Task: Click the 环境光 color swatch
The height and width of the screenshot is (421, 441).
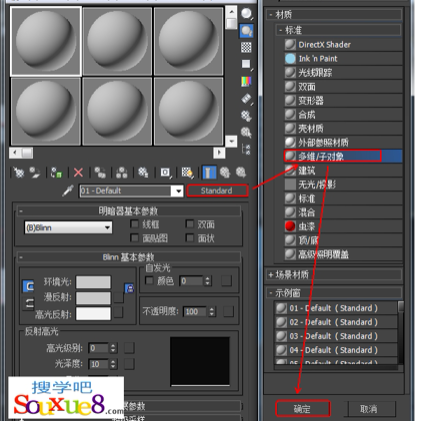Action: click(93, 282)
